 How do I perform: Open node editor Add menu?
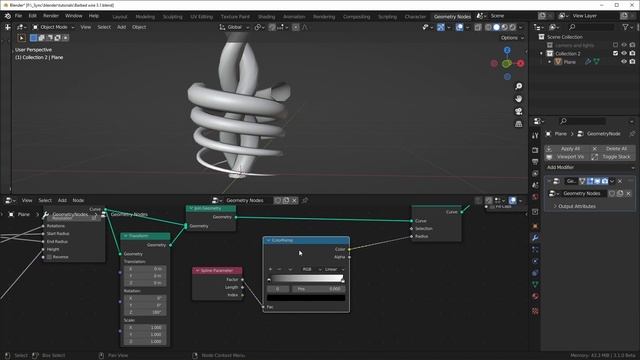coord(62,200)
